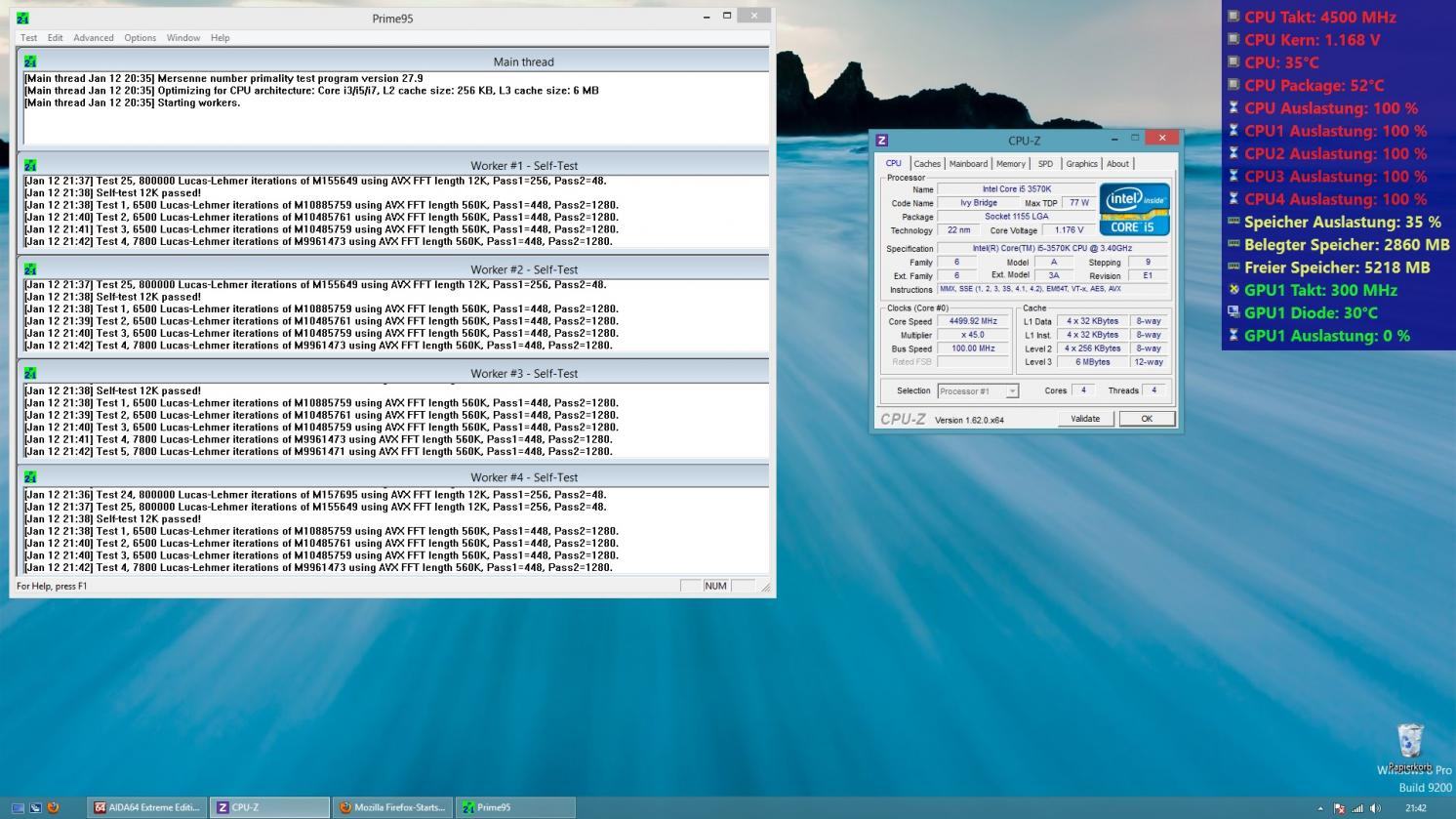Click the Worker #1 Self-Test window icon
1456x819 pixels.
coord(30,166)
